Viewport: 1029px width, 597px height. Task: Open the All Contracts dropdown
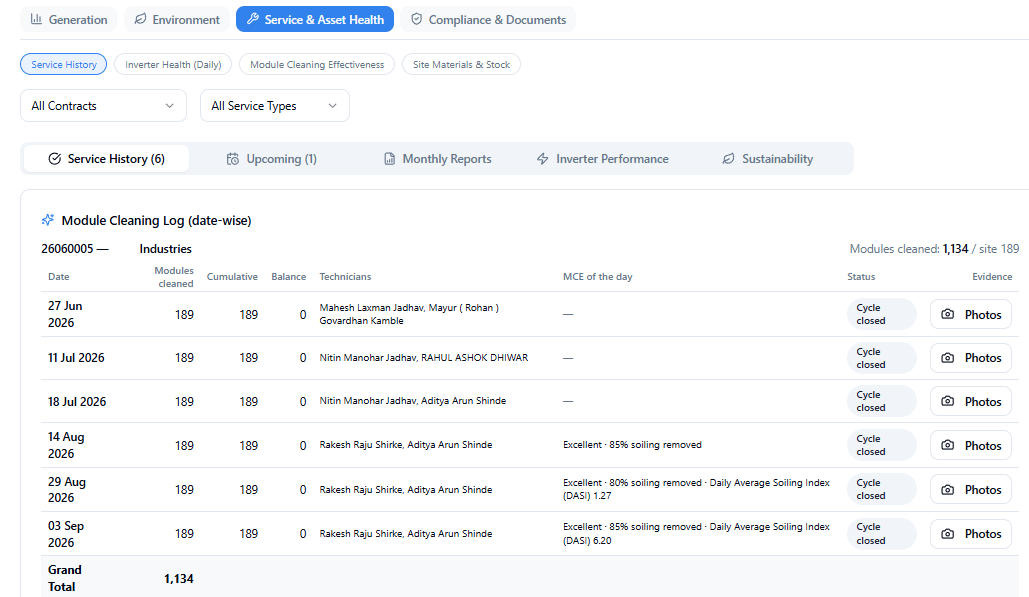(104, 106)
